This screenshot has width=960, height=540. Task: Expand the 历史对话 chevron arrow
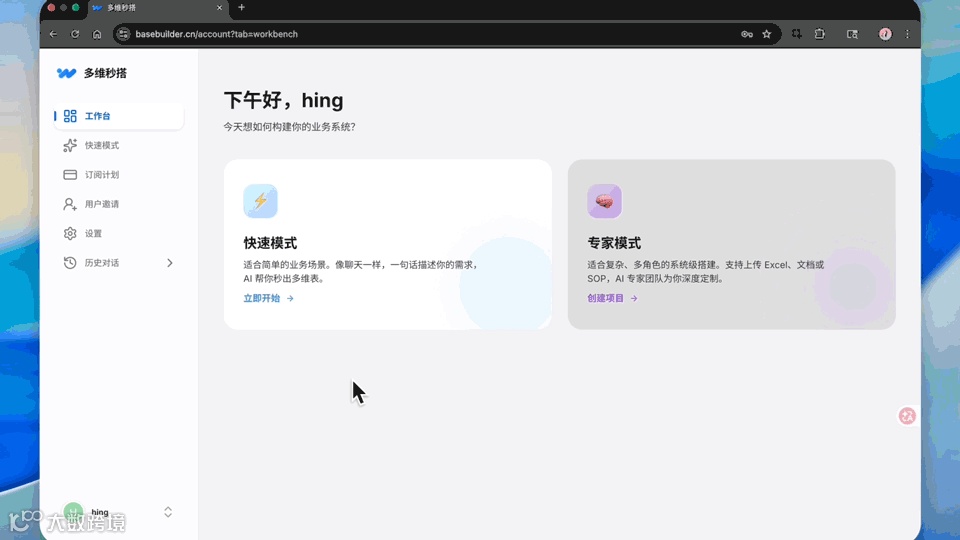tap(170, 263)
